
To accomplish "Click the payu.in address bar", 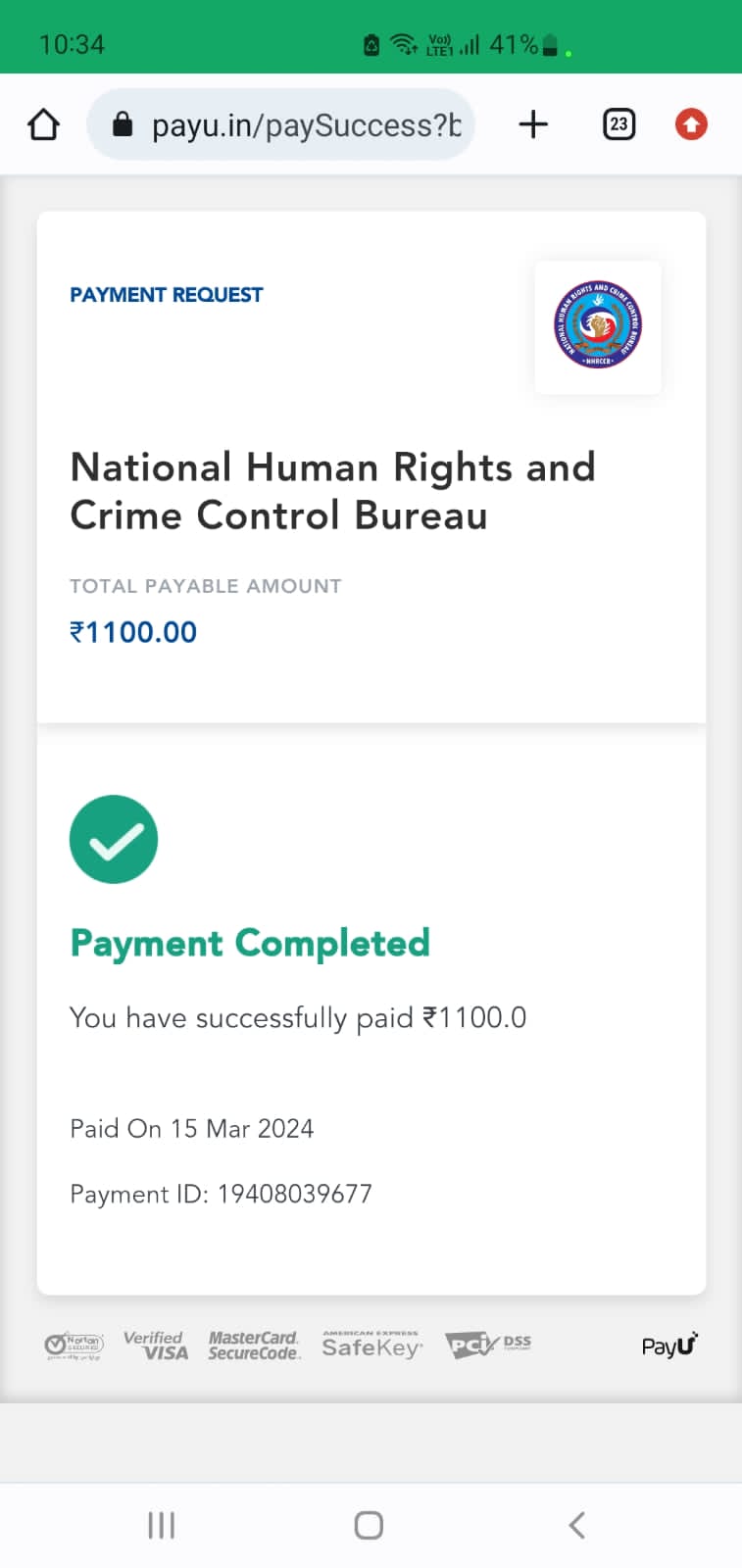I will click(x=304, y=124).
